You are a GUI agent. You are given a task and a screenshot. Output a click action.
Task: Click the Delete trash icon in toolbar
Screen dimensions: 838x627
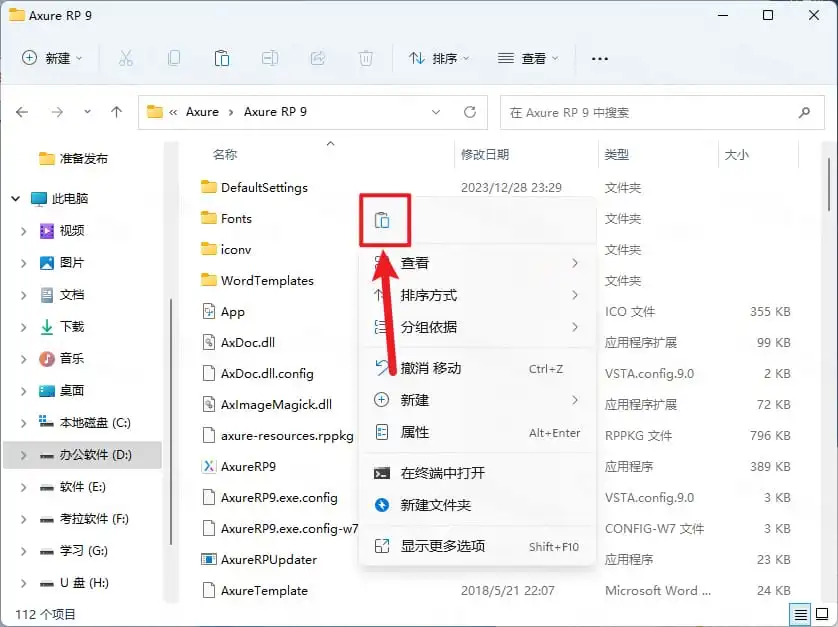coord(366,58)
